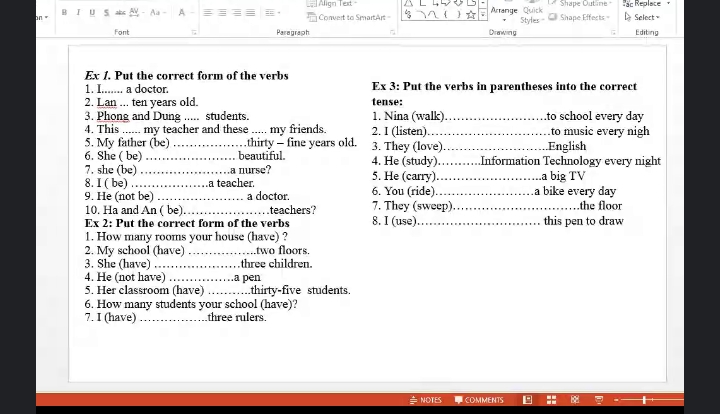Toggle Italic formatting in the Font group
This screenshot has width=720, height=414.
click(x=78, y=13)
